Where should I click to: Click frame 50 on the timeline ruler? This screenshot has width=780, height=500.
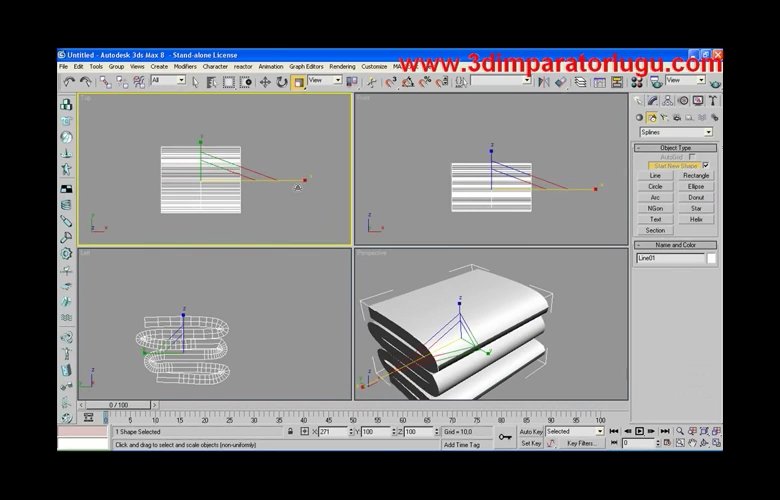click(x=353, y=418)
